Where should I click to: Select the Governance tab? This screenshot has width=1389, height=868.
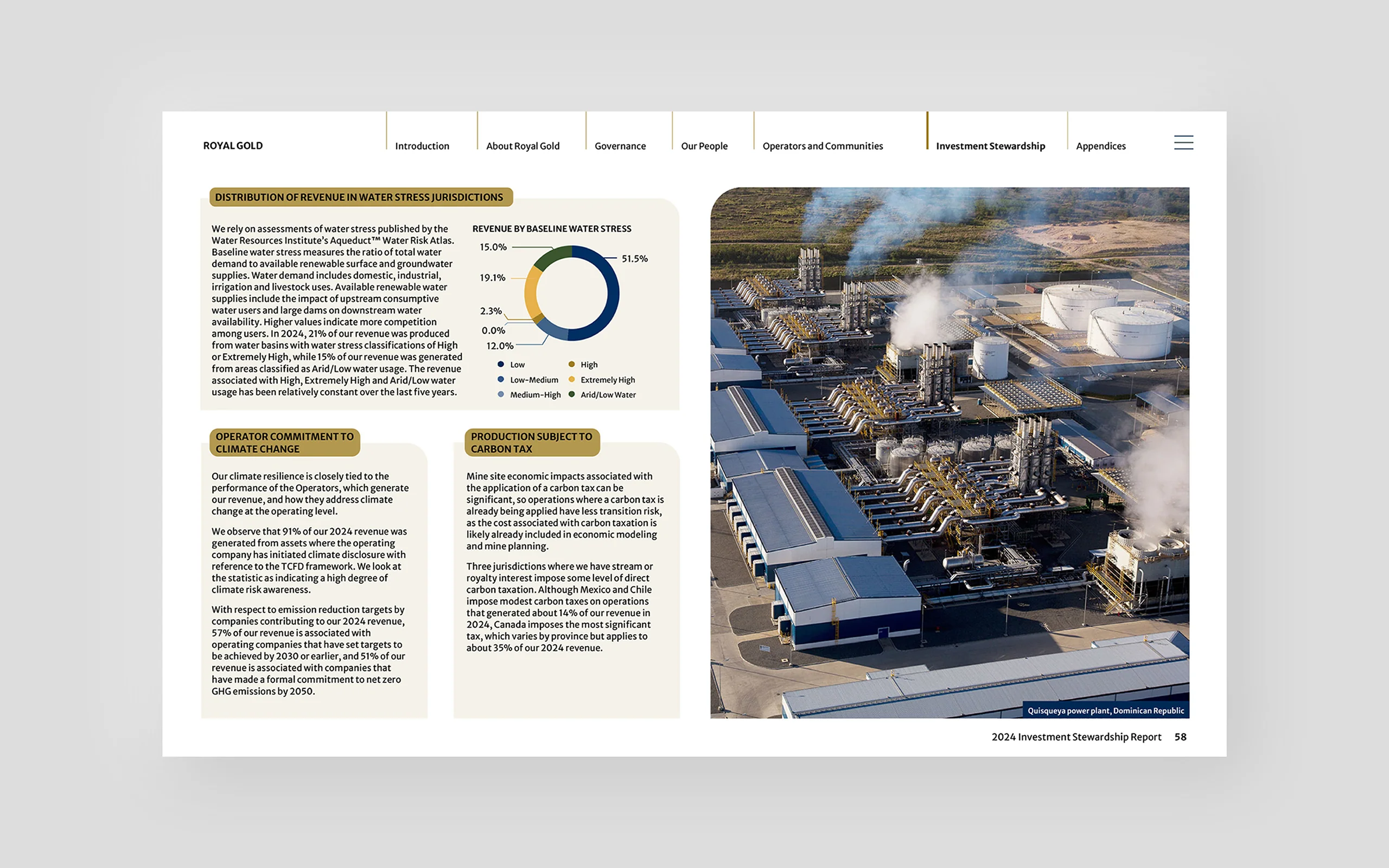tap(620, 146)
